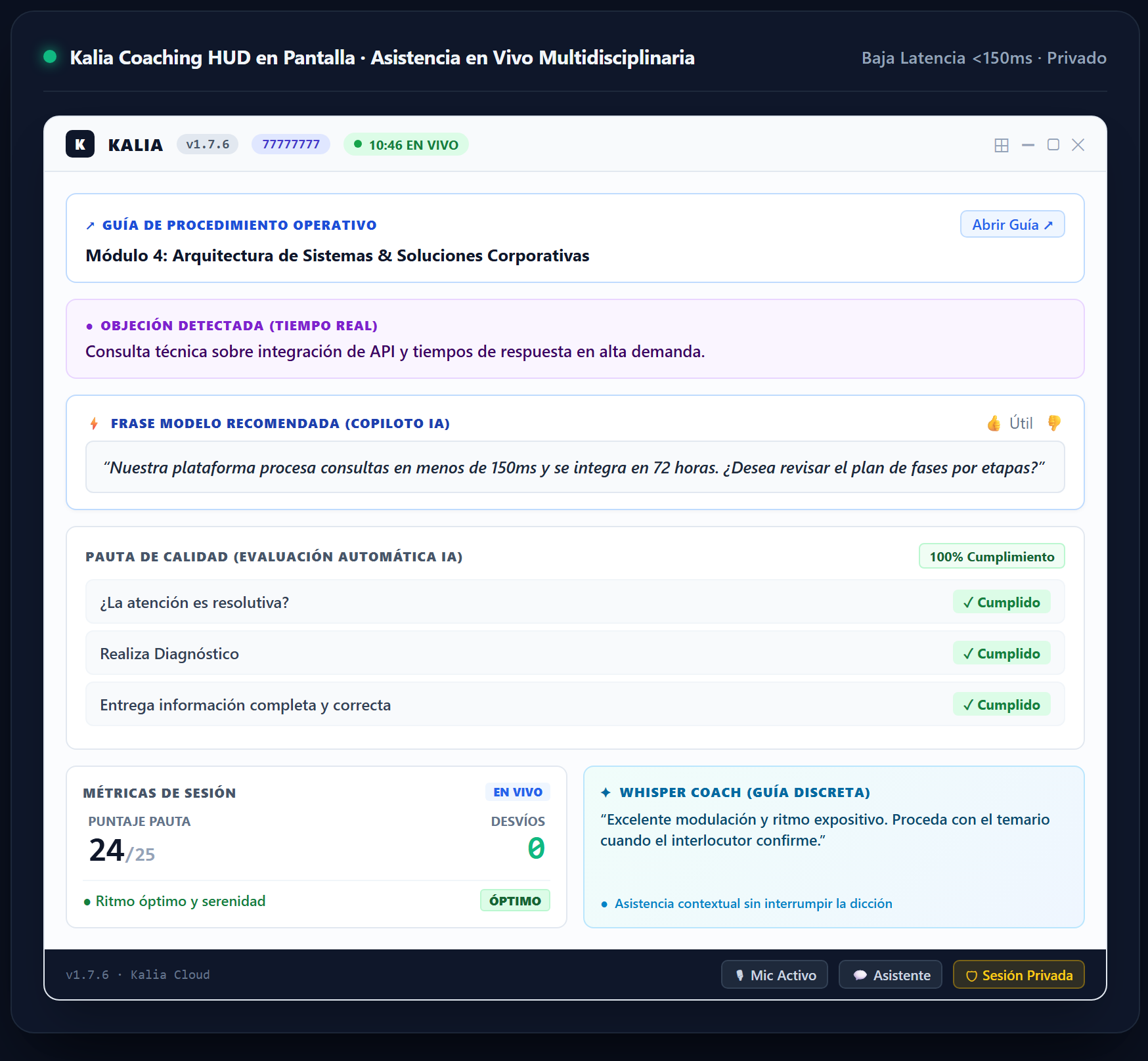
Task: Click the grid layout icon in header
Action: point(1002,145)
